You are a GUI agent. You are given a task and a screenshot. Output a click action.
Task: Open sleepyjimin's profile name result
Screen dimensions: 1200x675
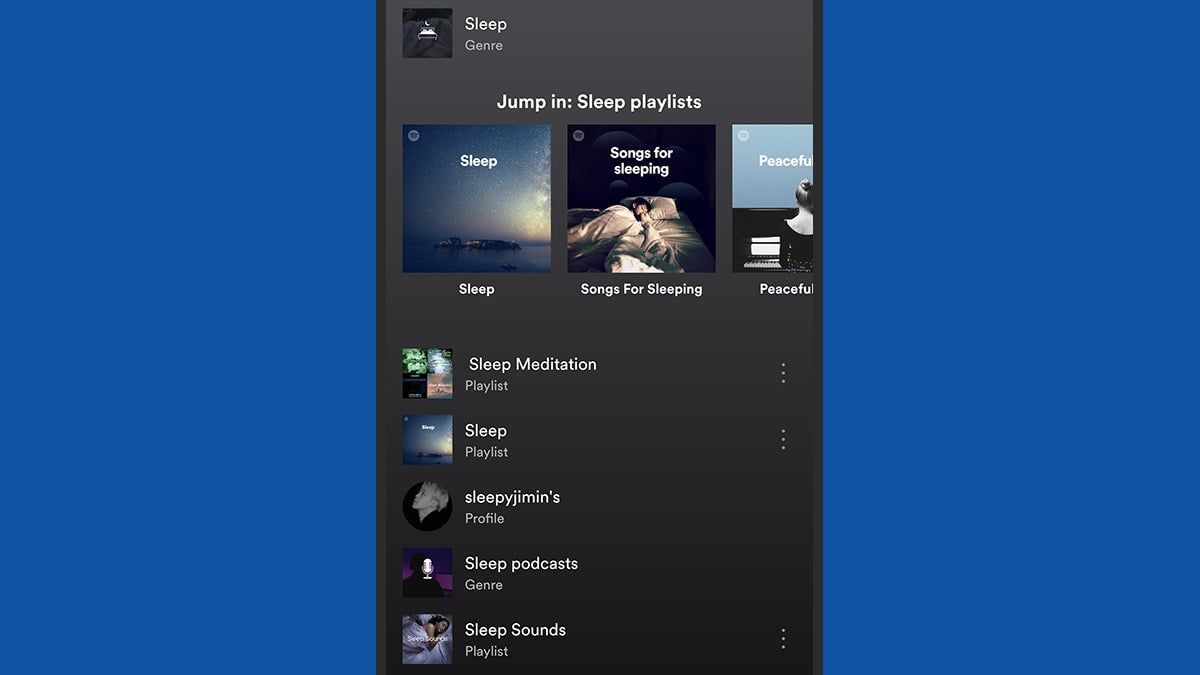[x=512, y=497]
